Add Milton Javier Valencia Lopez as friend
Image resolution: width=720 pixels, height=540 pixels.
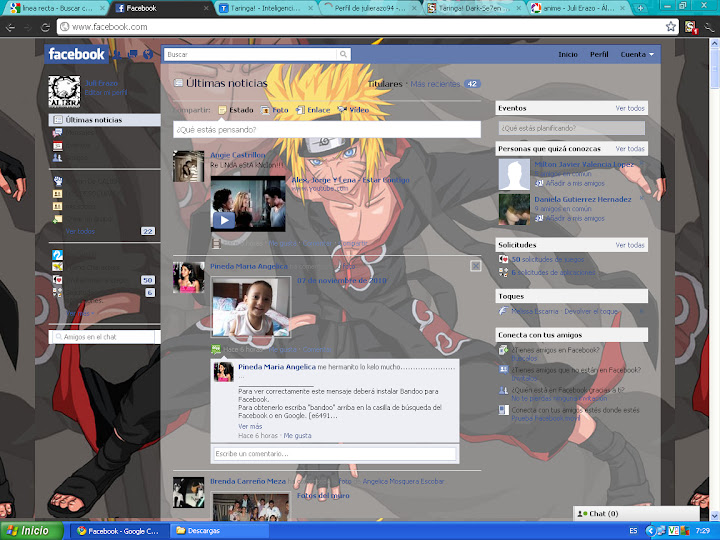pyautogui.click(x=574, y=183)
